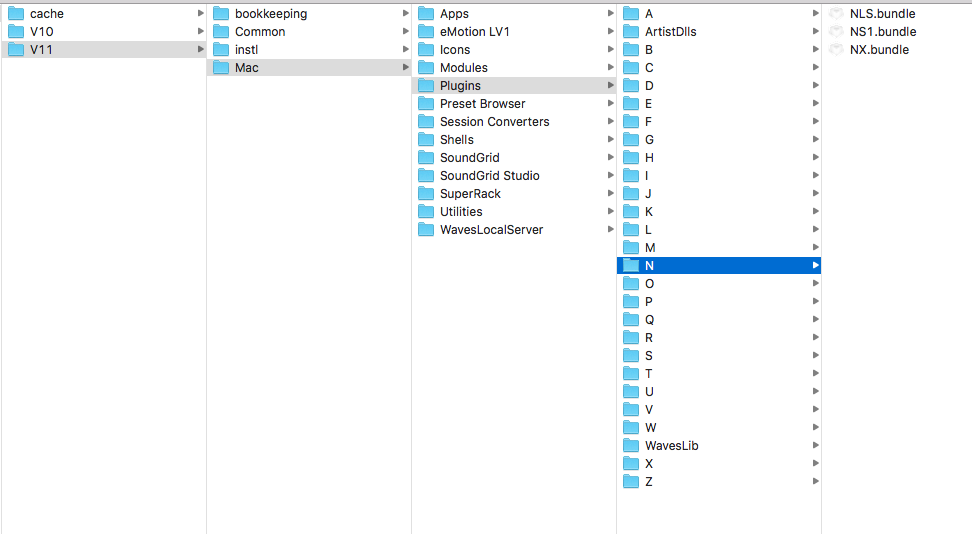Open the folder named U
This screenshot has width=972, height=534.
pos(719,391)
